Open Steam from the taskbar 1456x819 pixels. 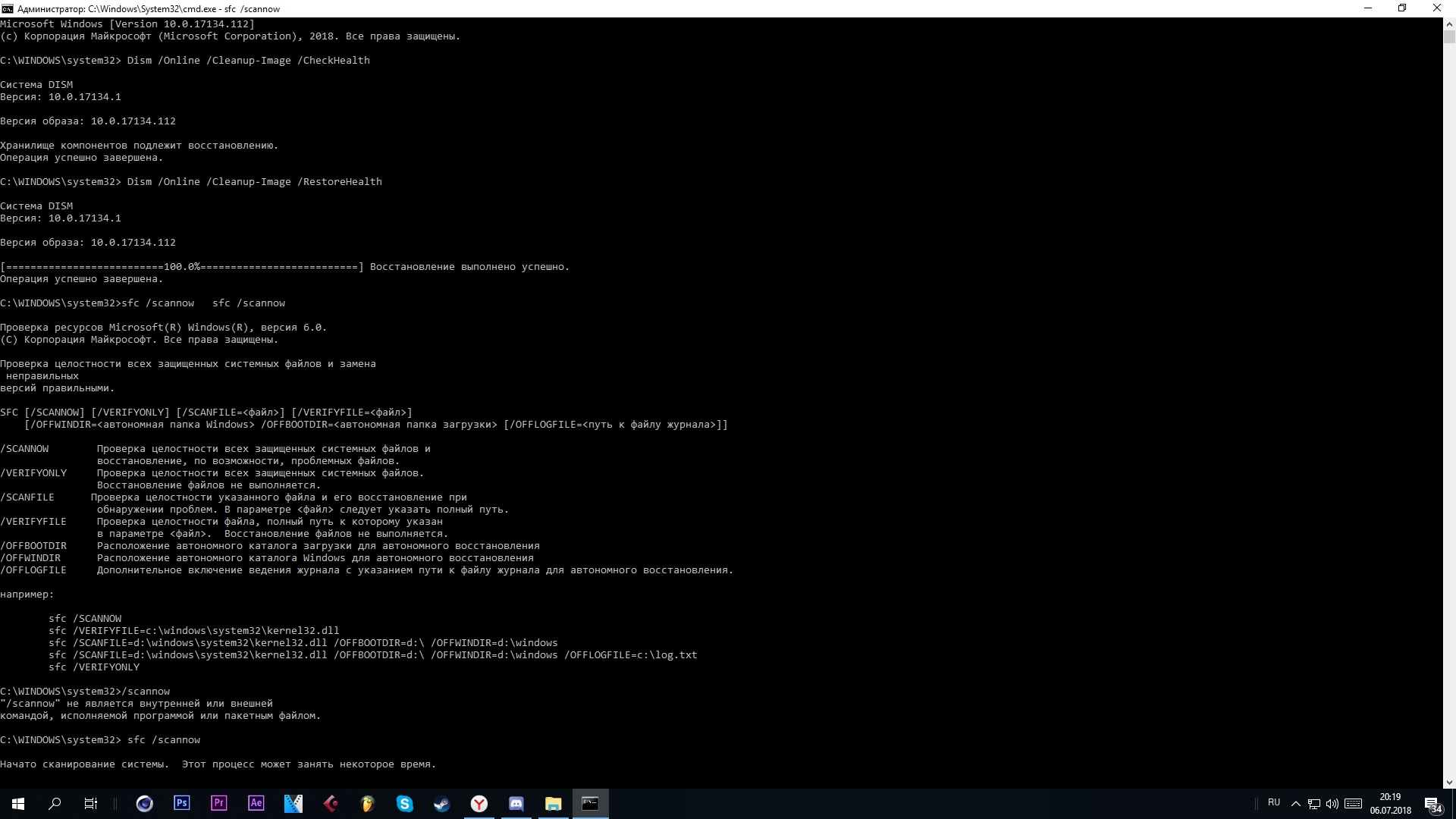click(x=441, y=804)
